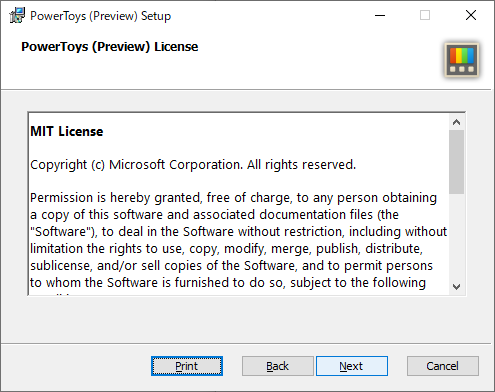Click the license scrollbar thumb
Screen dimensions: 495x392
point(456,162)
